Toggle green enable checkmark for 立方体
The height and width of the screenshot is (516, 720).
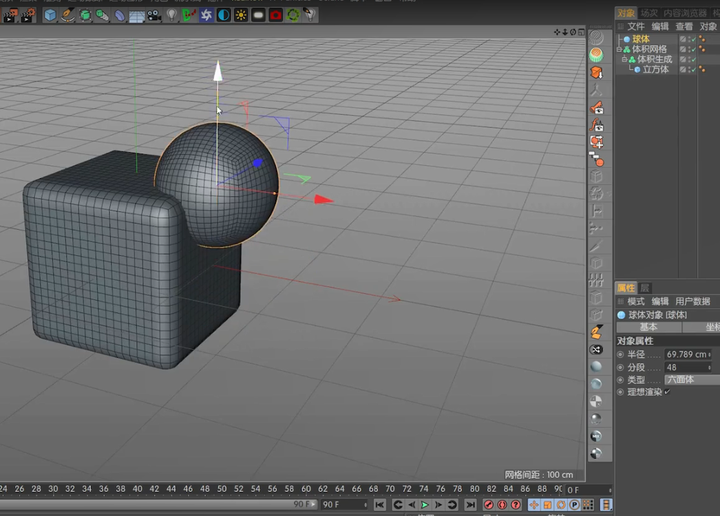(693, 69)
